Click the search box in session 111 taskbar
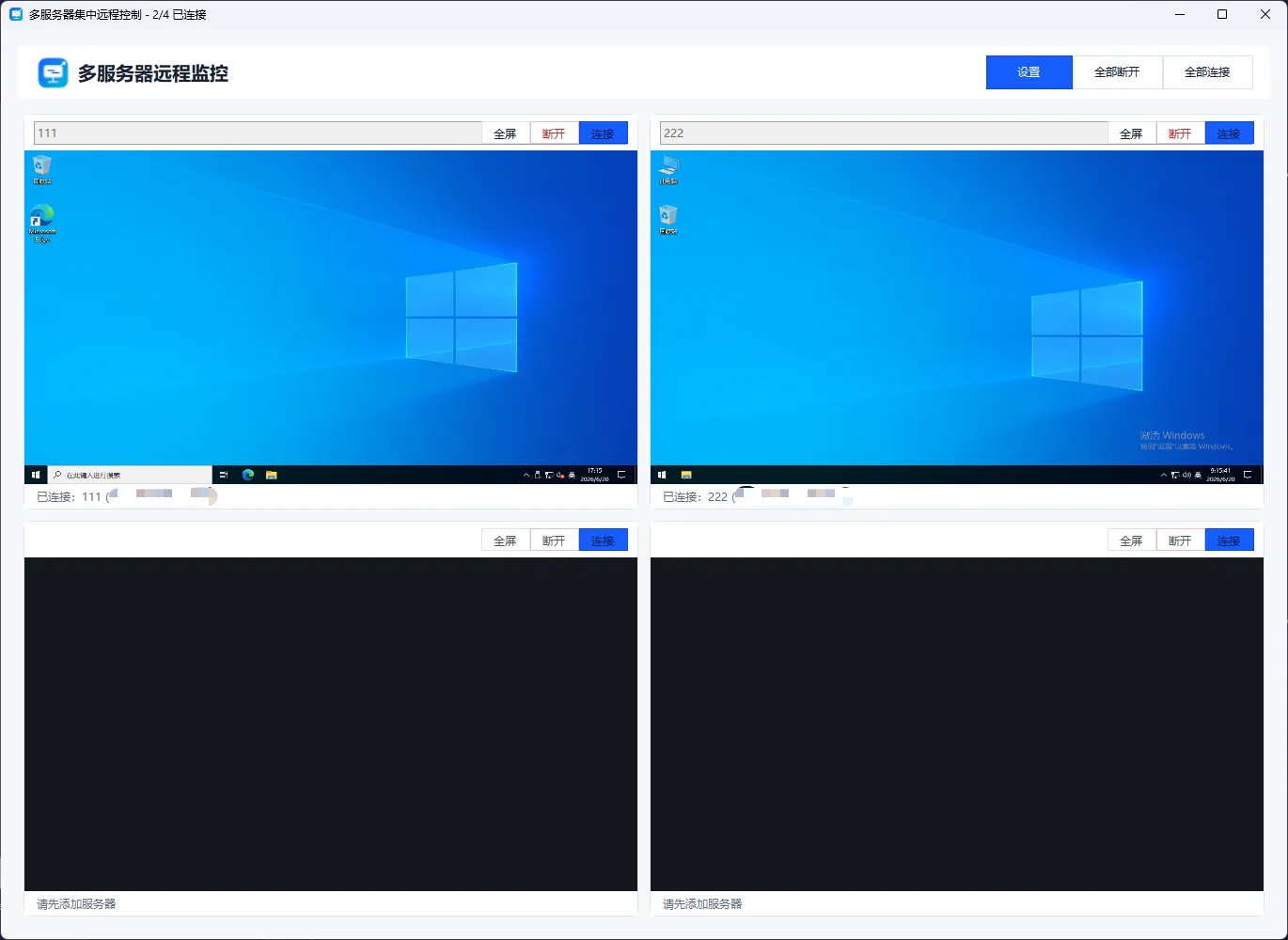Viewport: 1288px width, 940px height. click(130, 475)
